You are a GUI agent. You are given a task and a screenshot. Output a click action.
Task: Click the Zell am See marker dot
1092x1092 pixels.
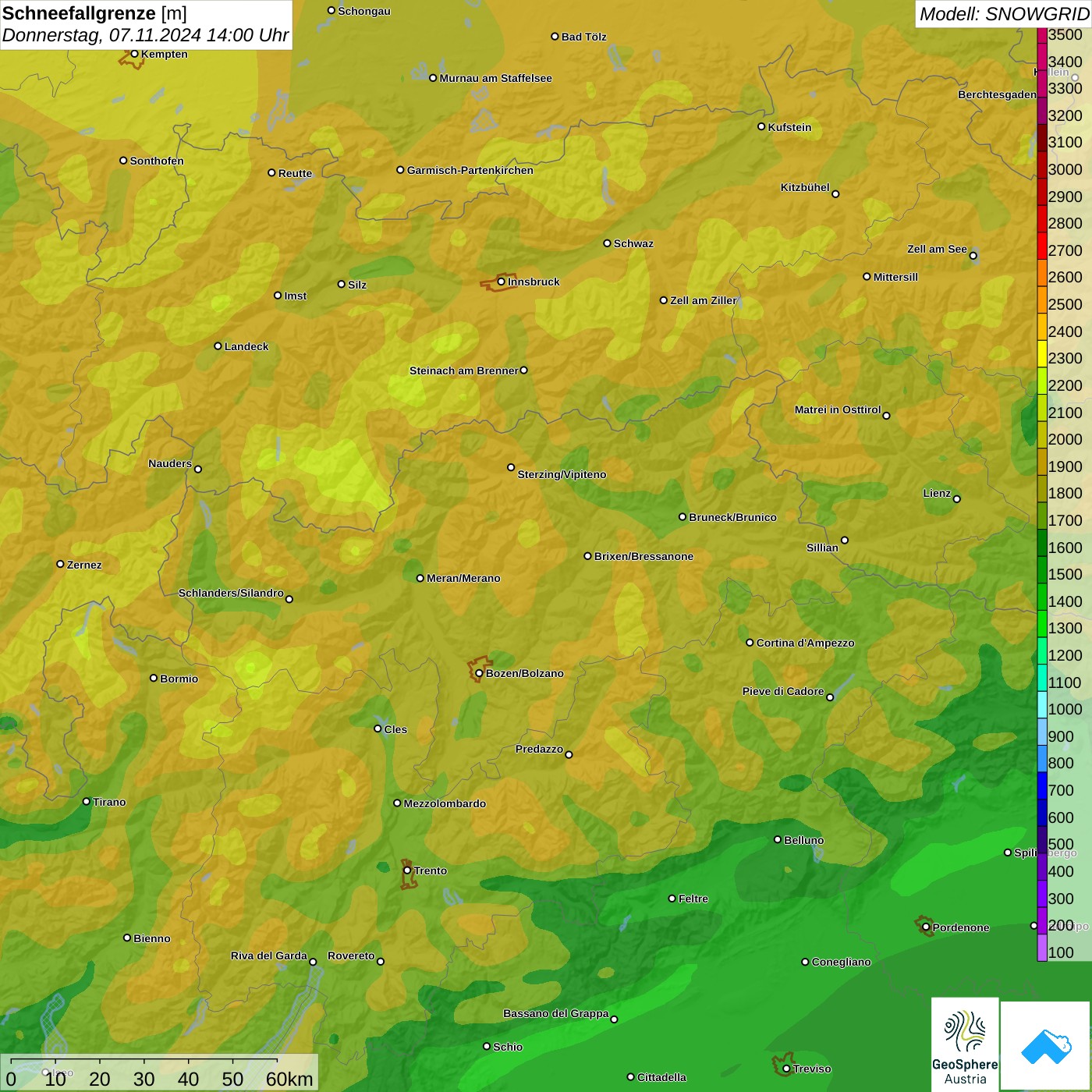(973, 256)
